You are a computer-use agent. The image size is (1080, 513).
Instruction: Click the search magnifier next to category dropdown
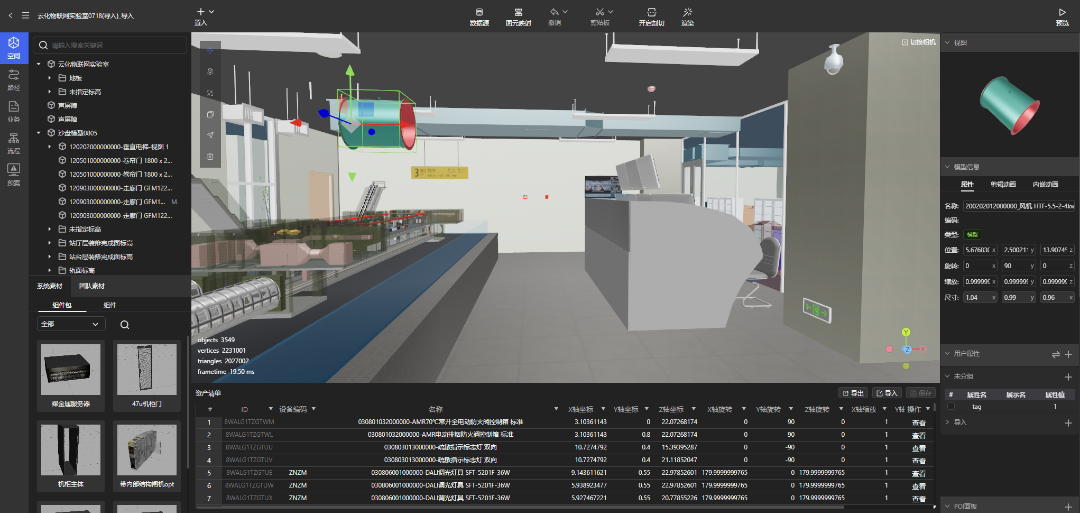point(125,325)
